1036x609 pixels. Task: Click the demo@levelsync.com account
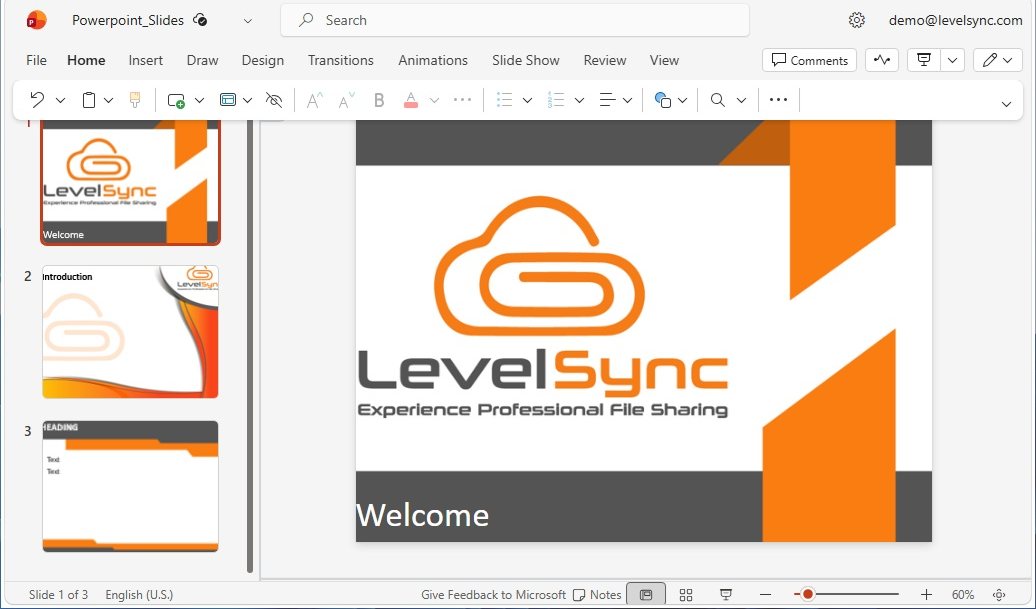tap(955, 20)
